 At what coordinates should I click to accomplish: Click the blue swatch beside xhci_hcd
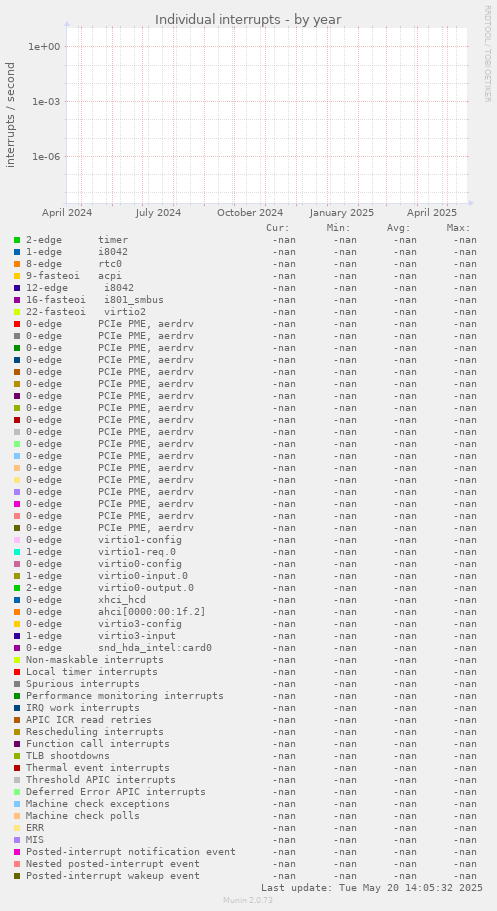[17, 600]
